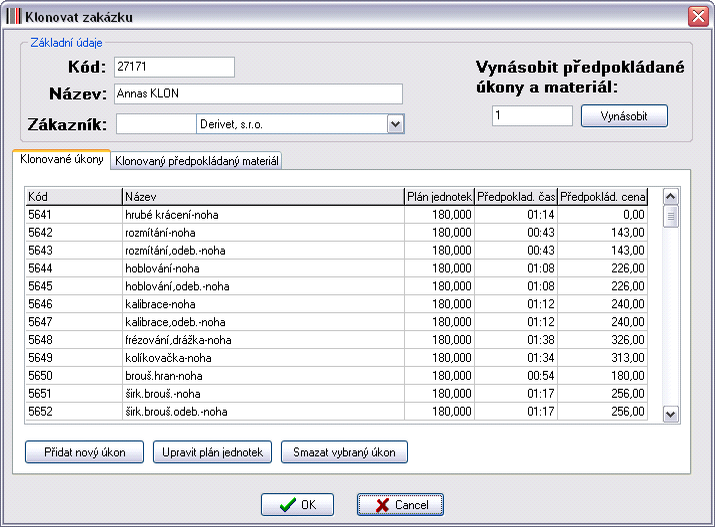Click the Název field containing Annas KLON
The width and height of the screenshot is (715, 527).
[x=258, y=94]
